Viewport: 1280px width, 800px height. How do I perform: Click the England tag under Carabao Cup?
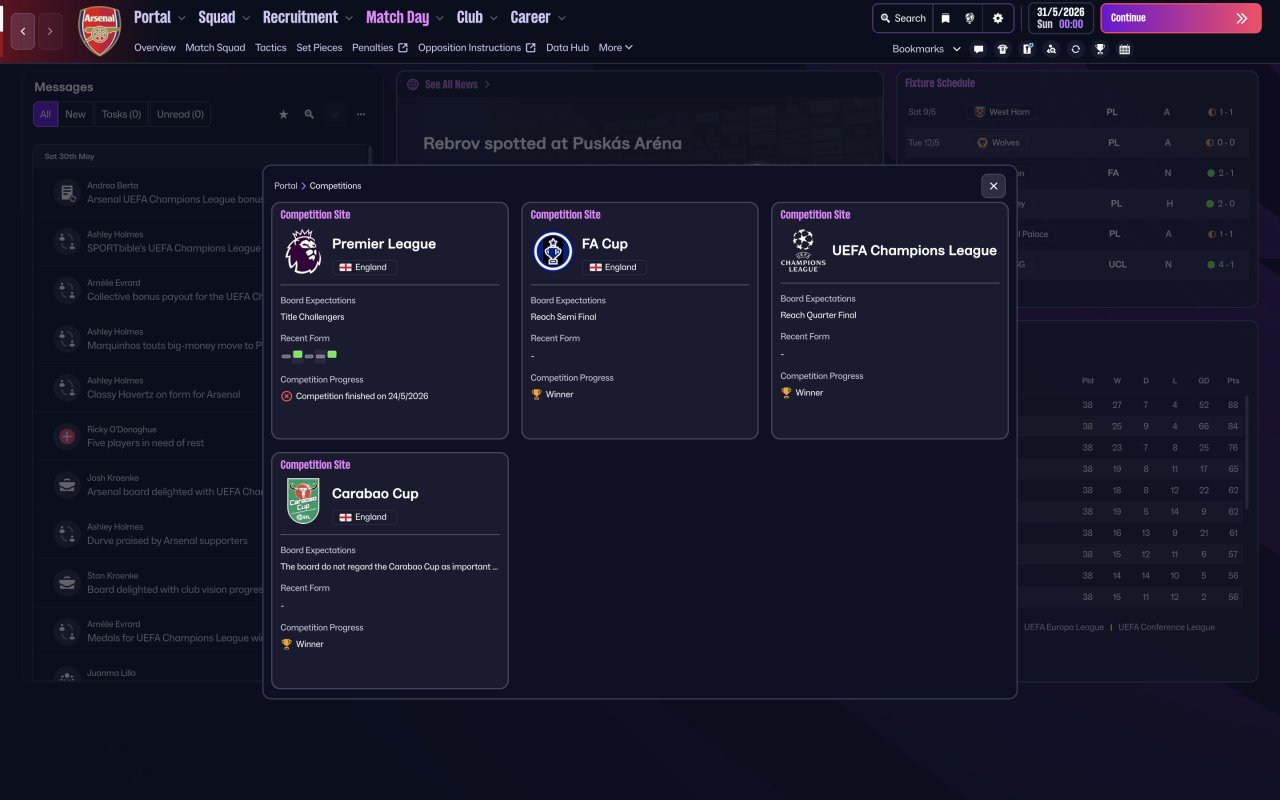pos(365,517)
